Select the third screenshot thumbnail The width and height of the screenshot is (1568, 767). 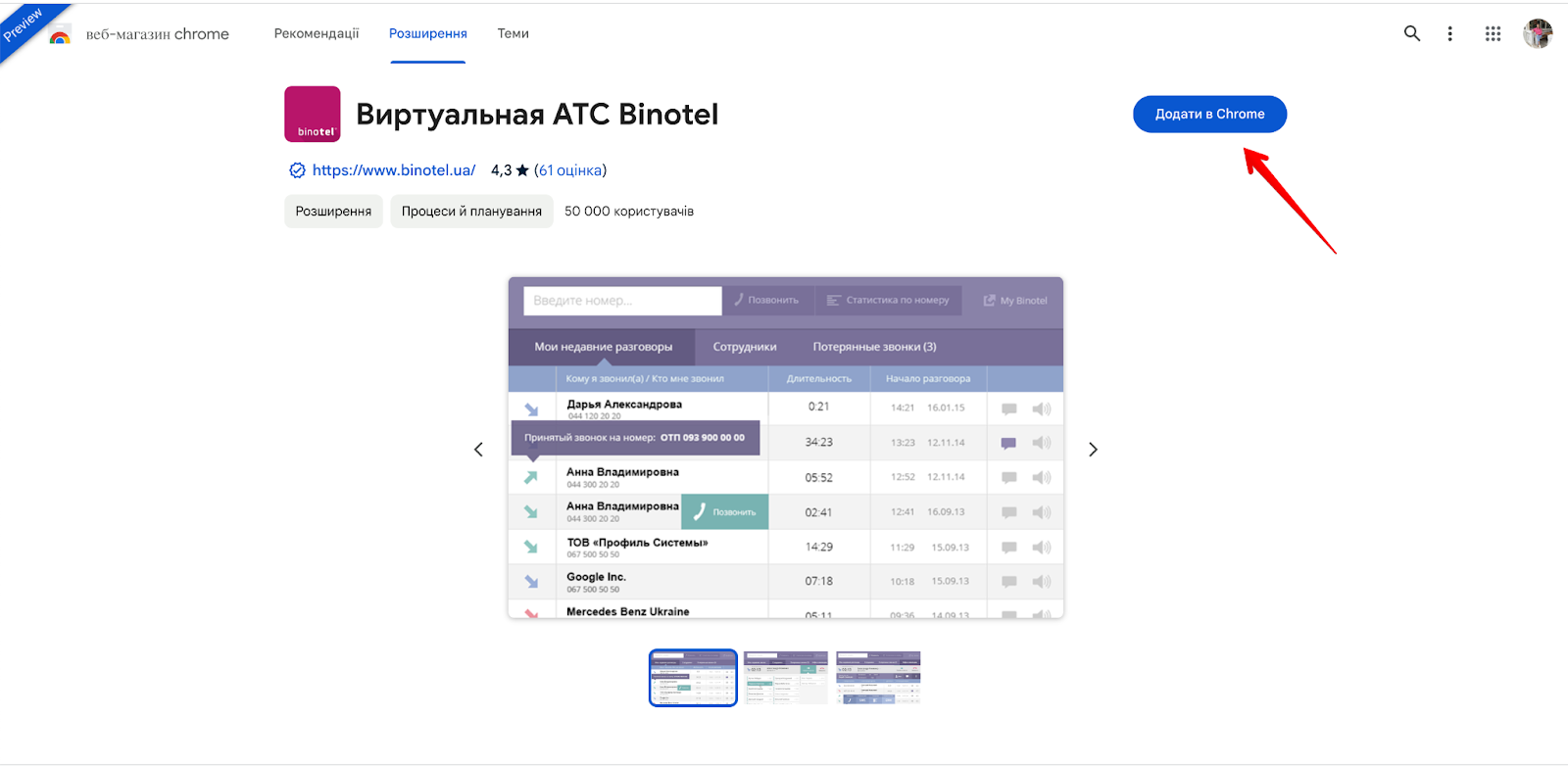(879, 678)
